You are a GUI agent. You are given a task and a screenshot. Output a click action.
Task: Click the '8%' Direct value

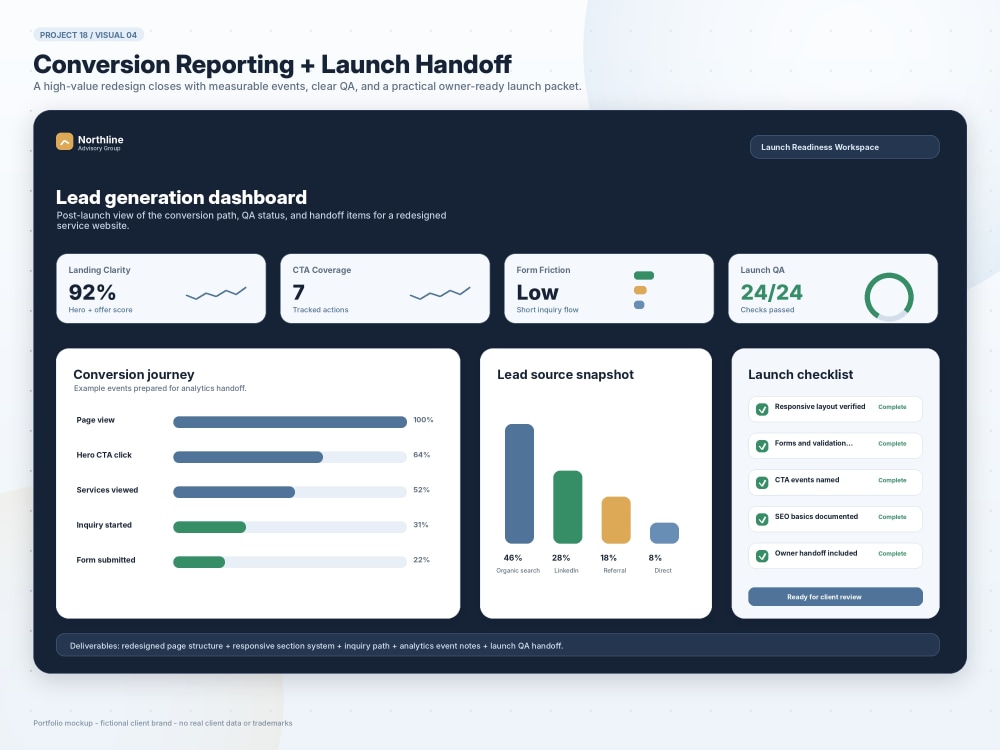point(655,557)
